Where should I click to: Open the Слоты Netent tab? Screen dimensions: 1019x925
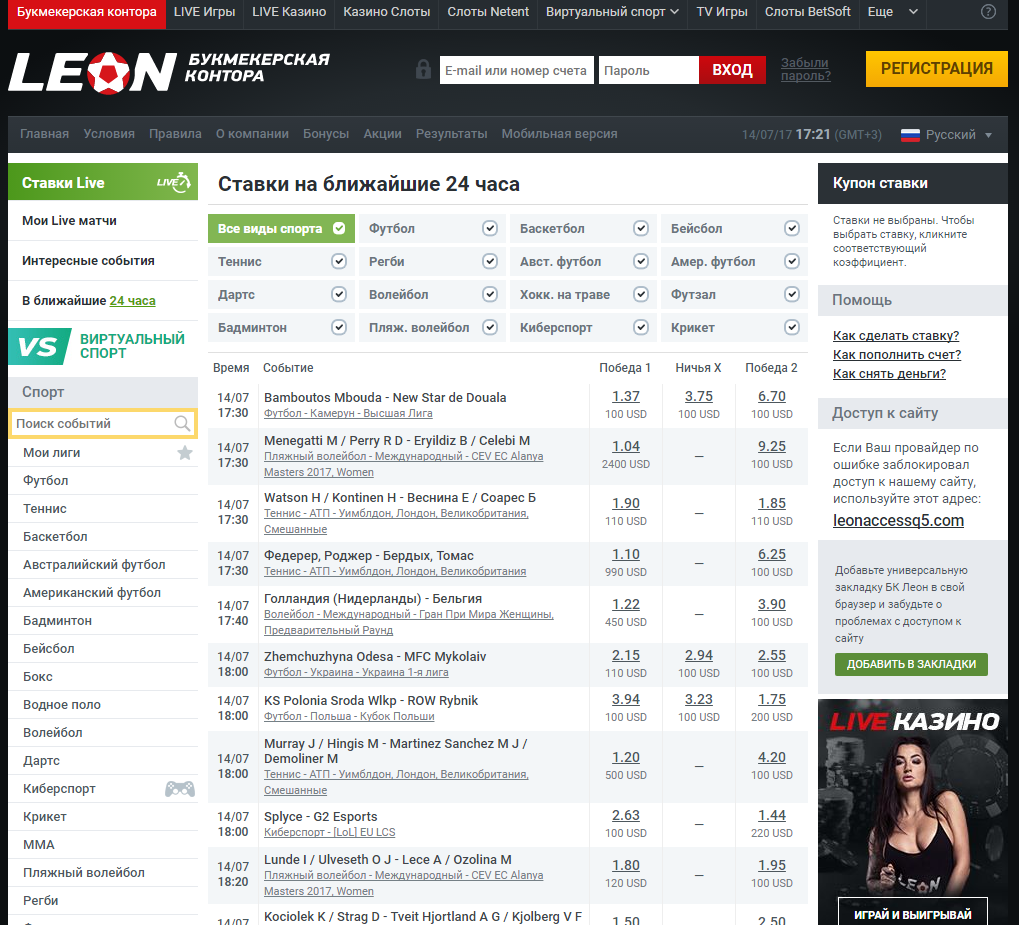[488, 12]
